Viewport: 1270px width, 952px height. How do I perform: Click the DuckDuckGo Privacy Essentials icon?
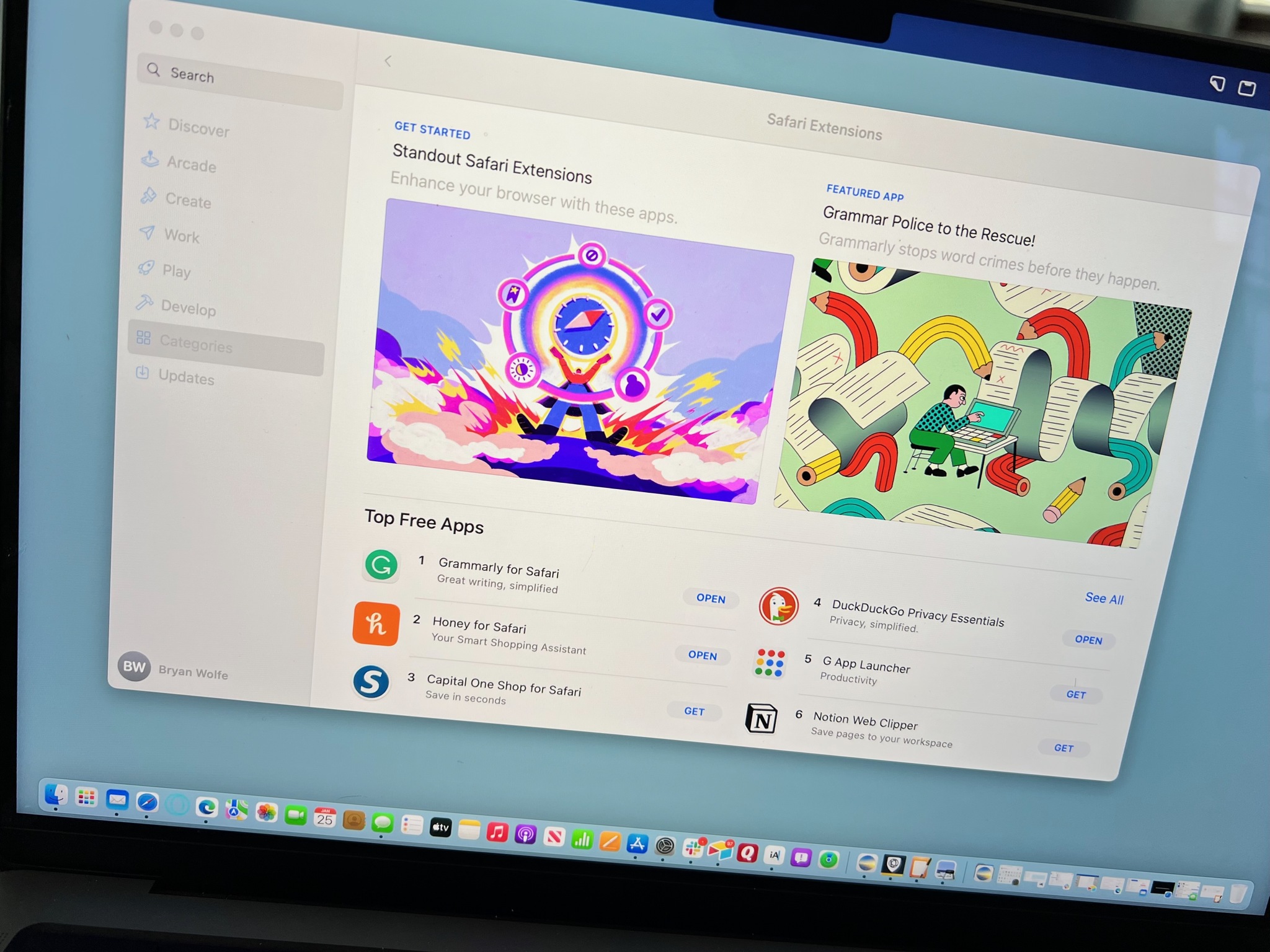[x=775, y=612]
